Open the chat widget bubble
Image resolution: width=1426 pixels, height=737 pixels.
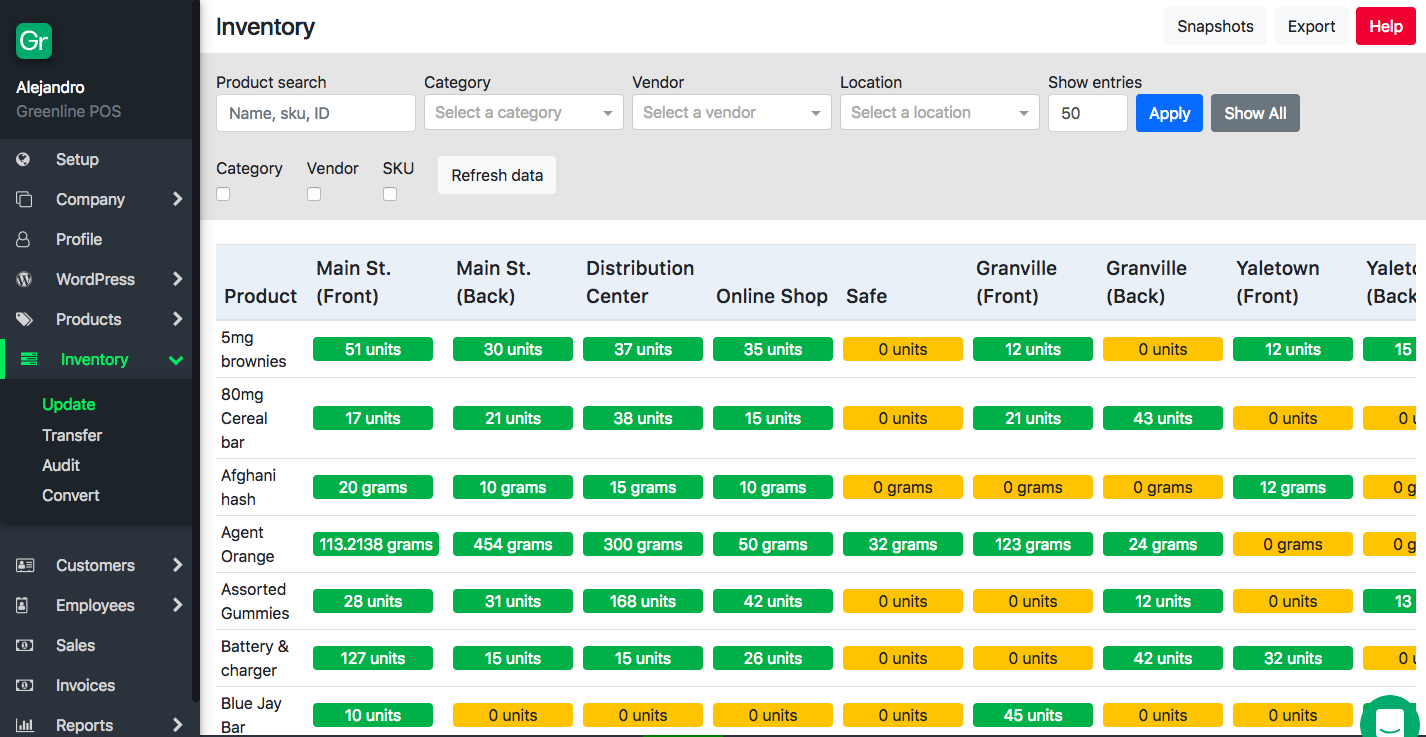1389,719
